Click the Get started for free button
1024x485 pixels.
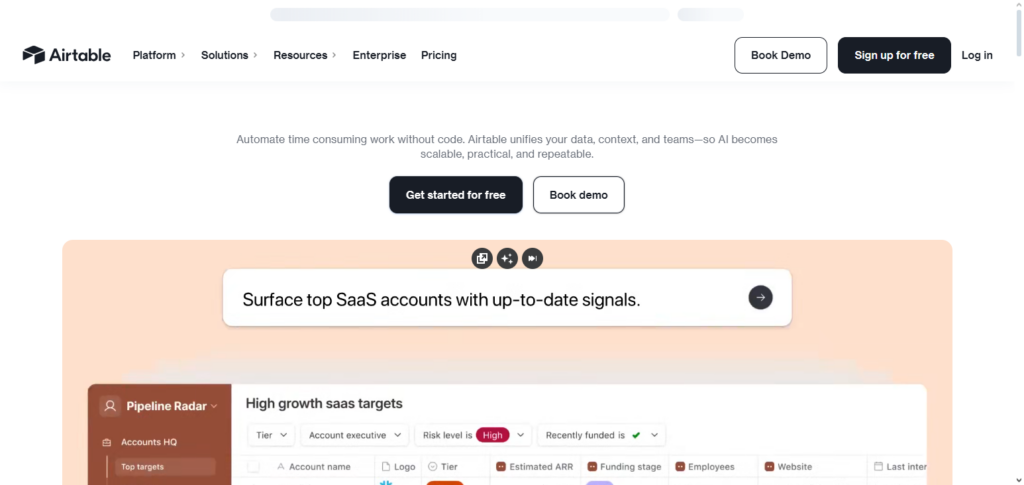click(455, 195)
